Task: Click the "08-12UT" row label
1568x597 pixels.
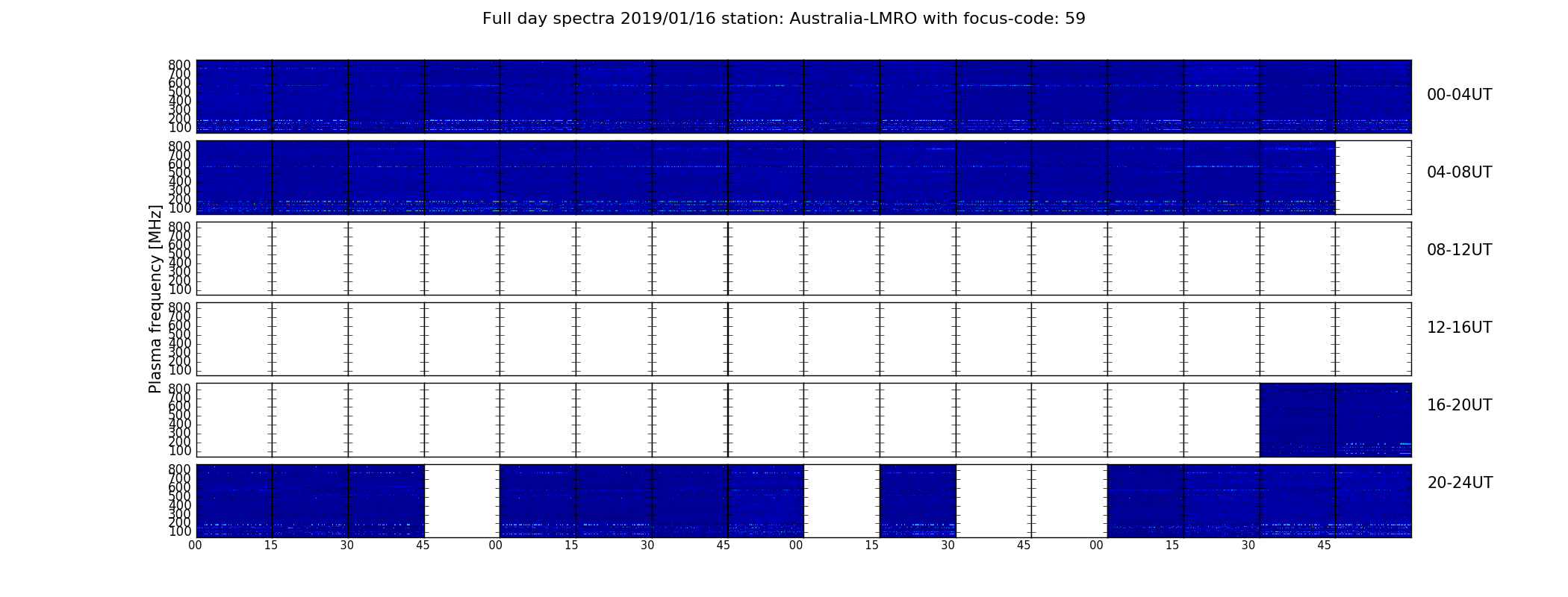Action: click(x=1459, y=250)
